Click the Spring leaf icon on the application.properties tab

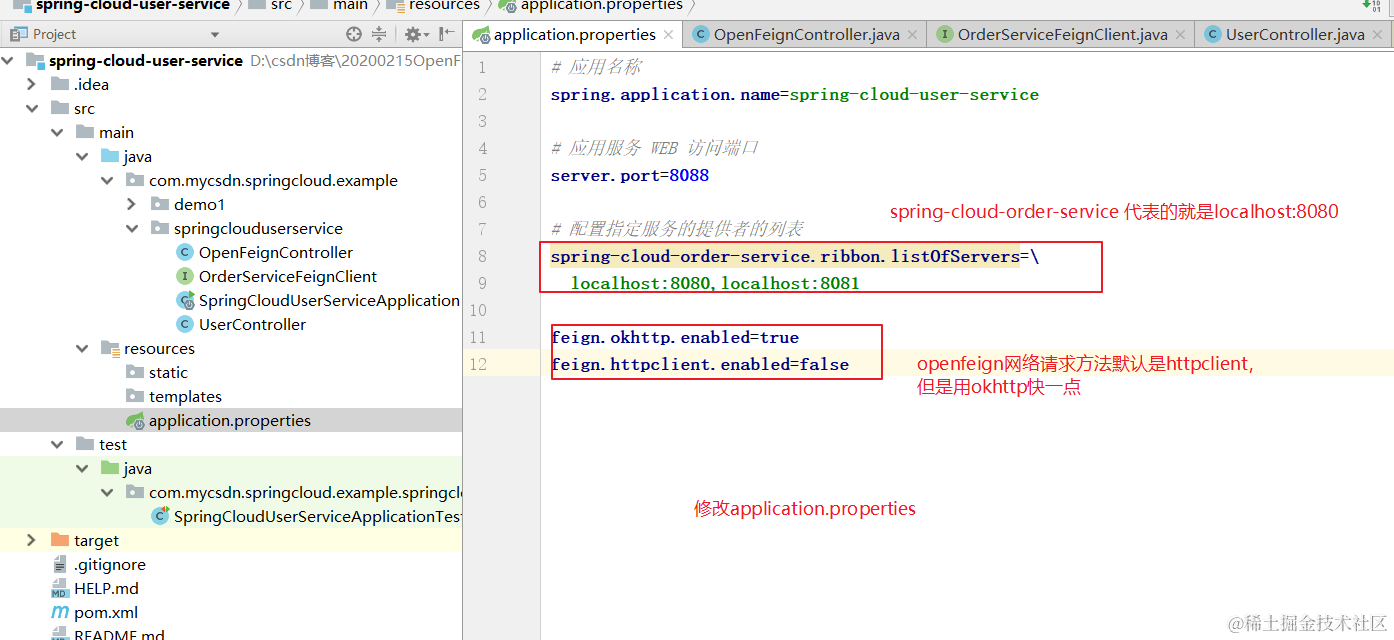[481, 35]
